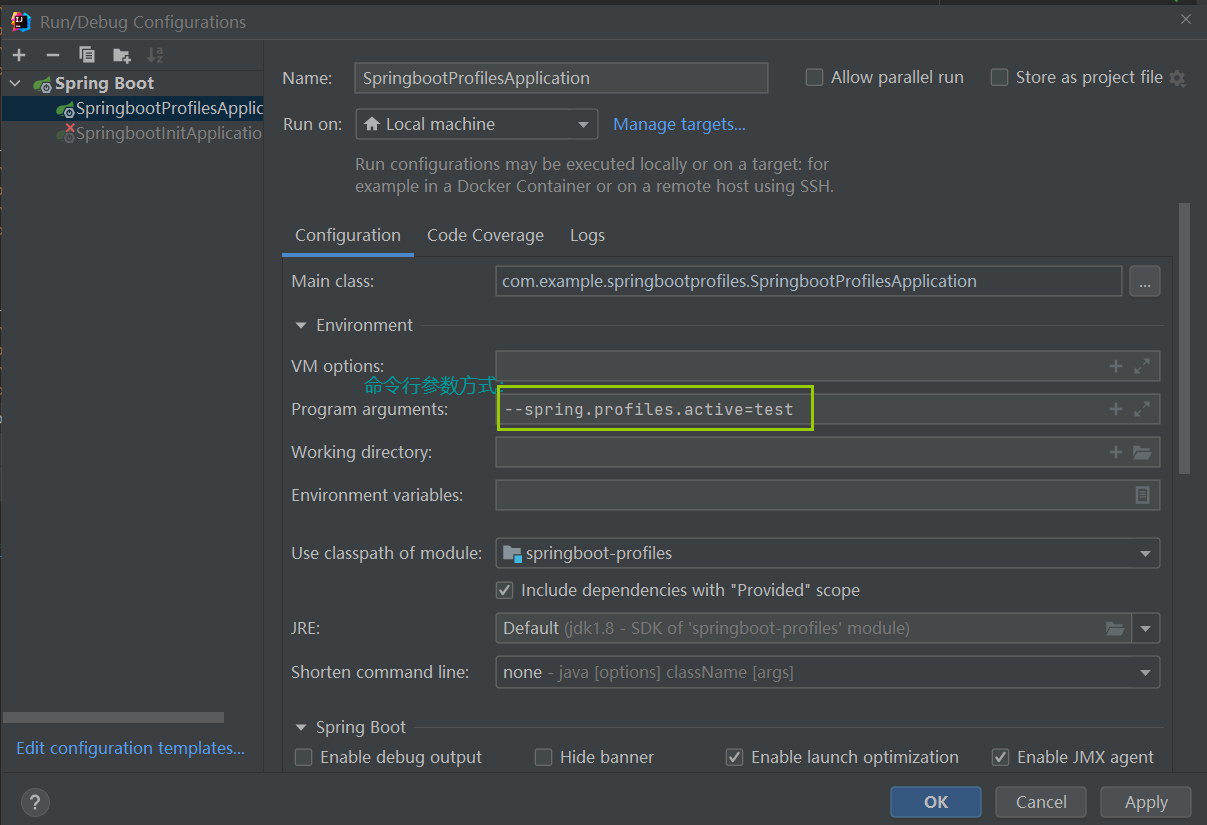Click the Apply button
The width and height of the screenshot is (1207, 825).
click(x=1146, y=802)
